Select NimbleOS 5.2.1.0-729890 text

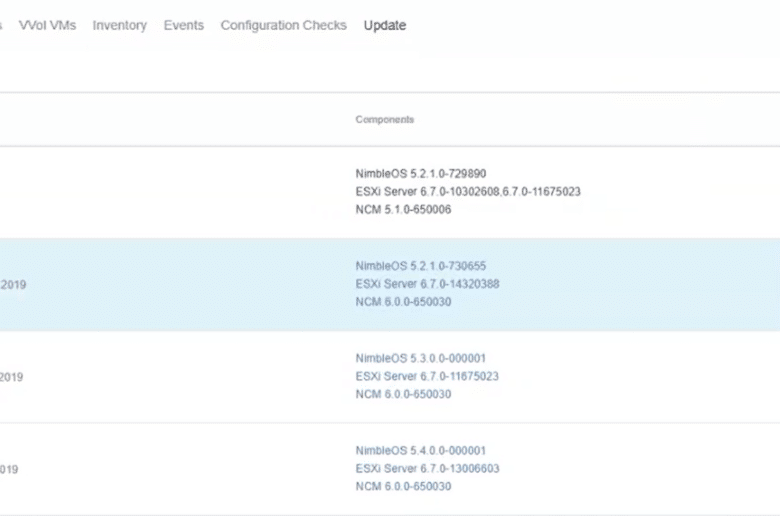point(421,174)
